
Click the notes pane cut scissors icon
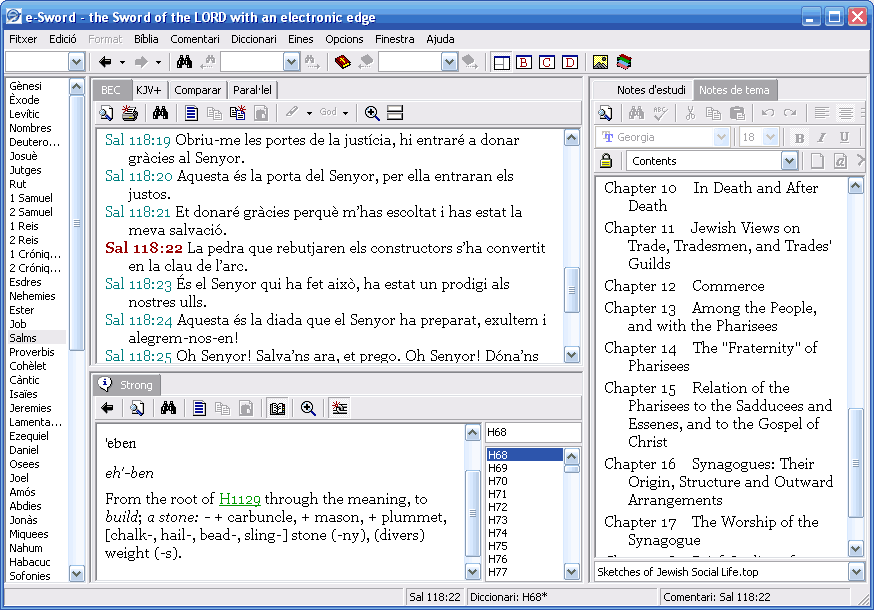(x=690, y=113)
